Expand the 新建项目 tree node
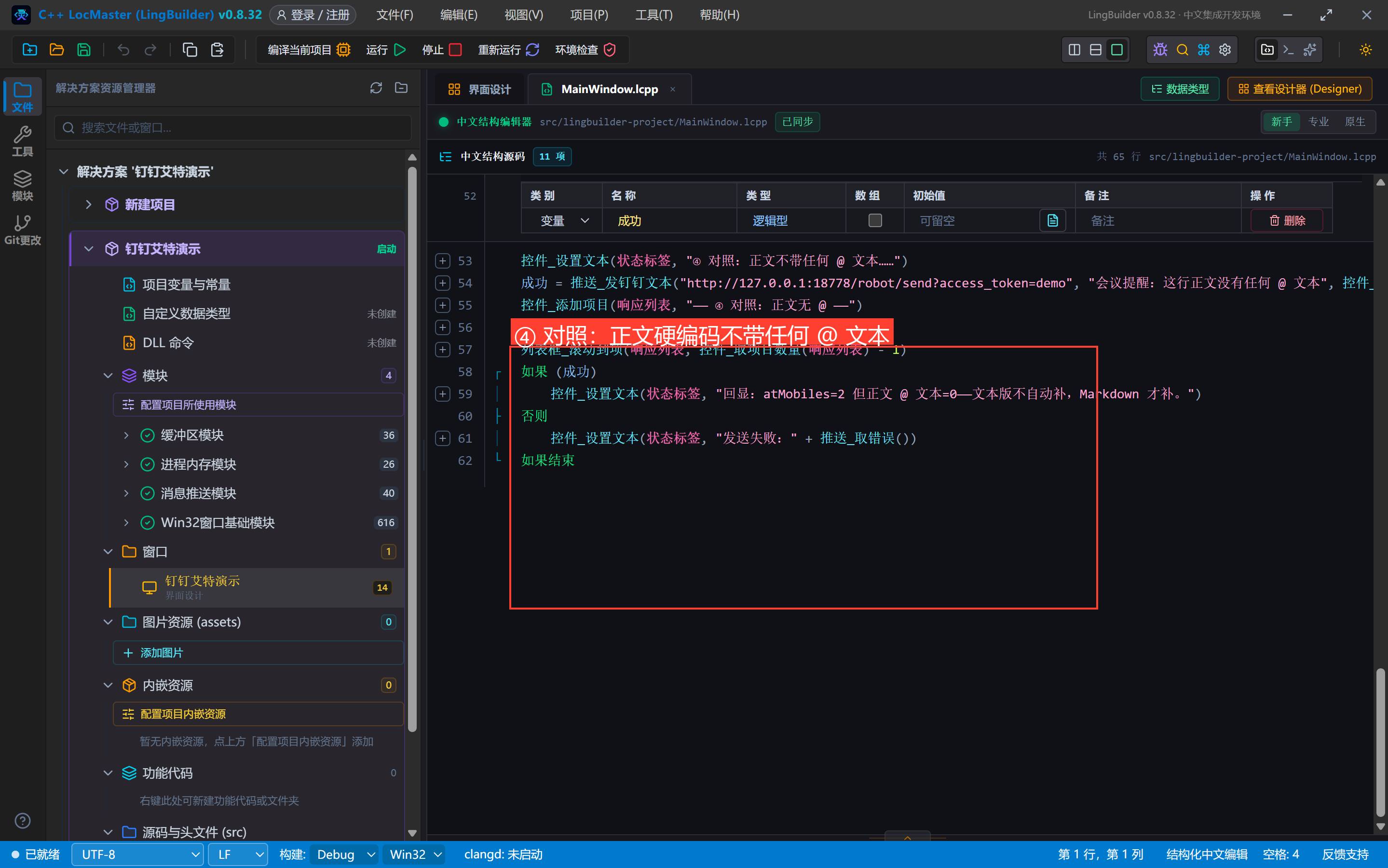 tap(88, 204)
